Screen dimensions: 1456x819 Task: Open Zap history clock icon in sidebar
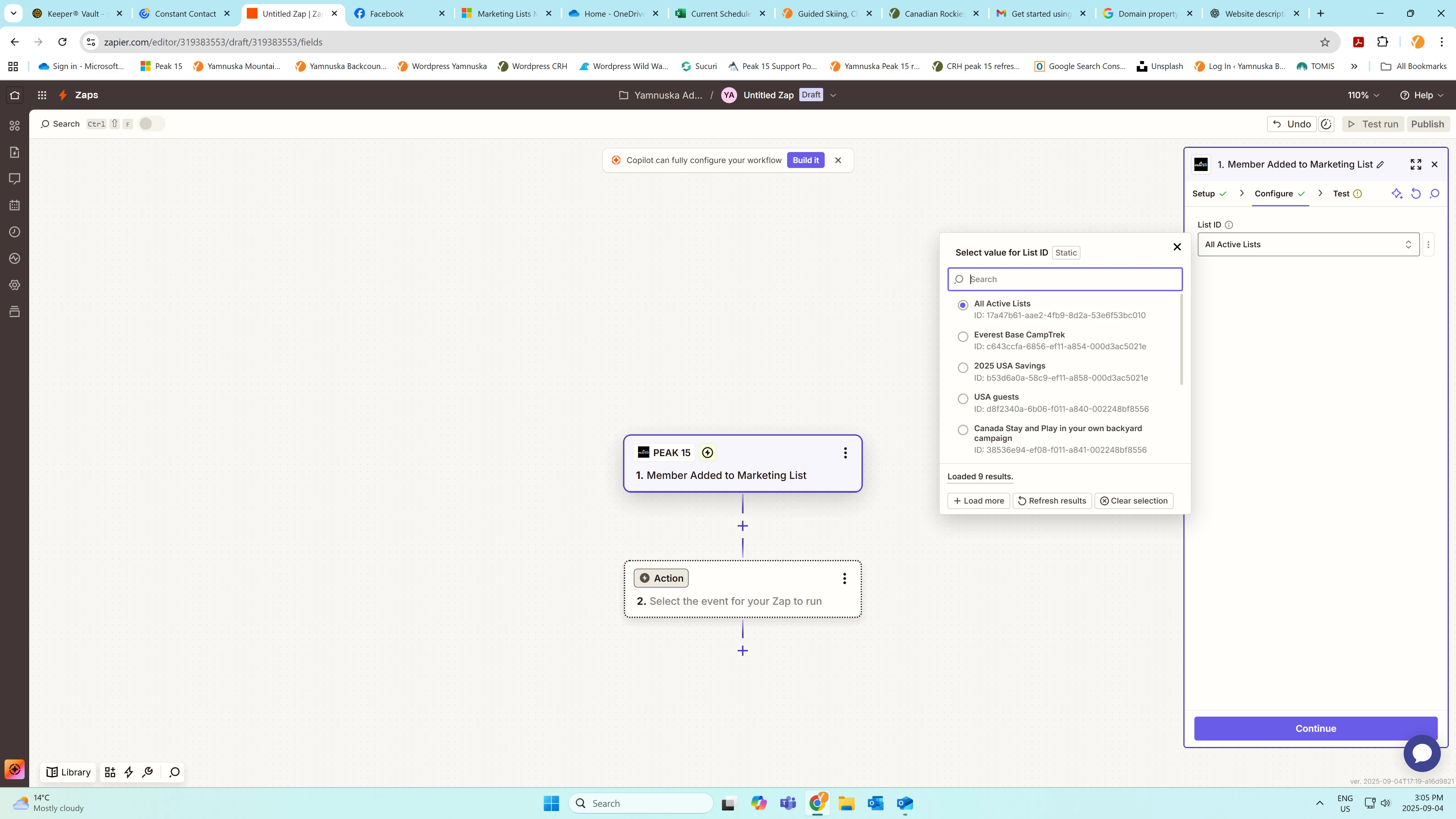pyautogui.click(x=15, y=232)
